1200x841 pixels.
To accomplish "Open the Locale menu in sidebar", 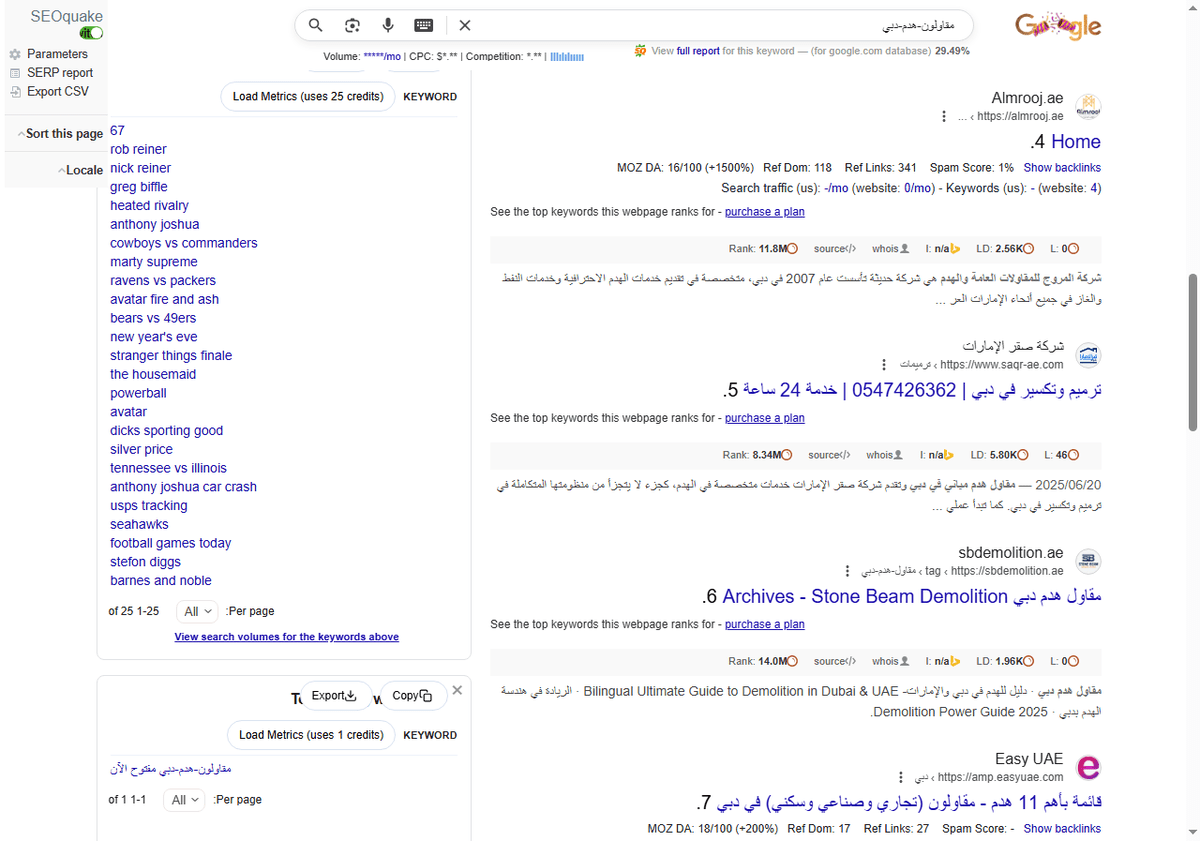I will tap(81, 169).
